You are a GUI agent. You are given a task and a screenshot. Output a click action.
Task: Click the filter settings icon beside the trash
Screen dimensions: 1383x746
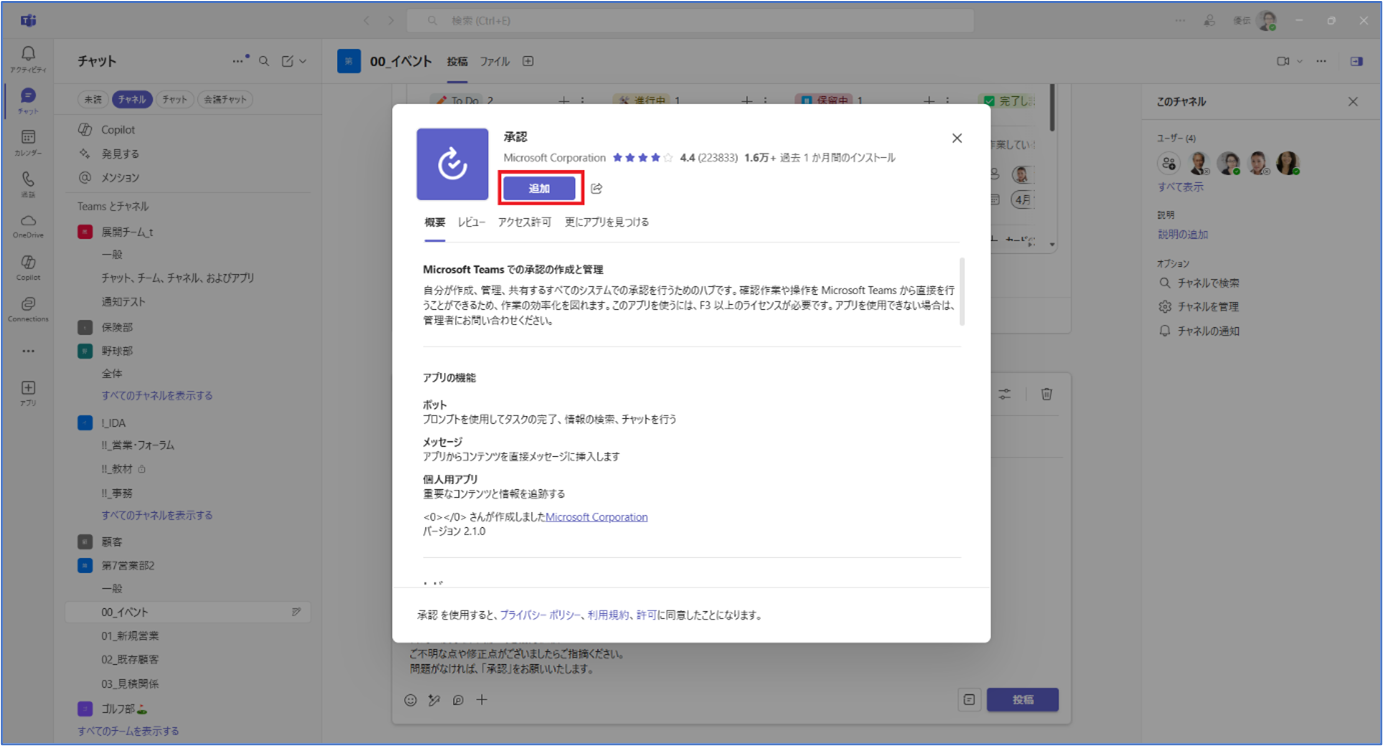1005,394
